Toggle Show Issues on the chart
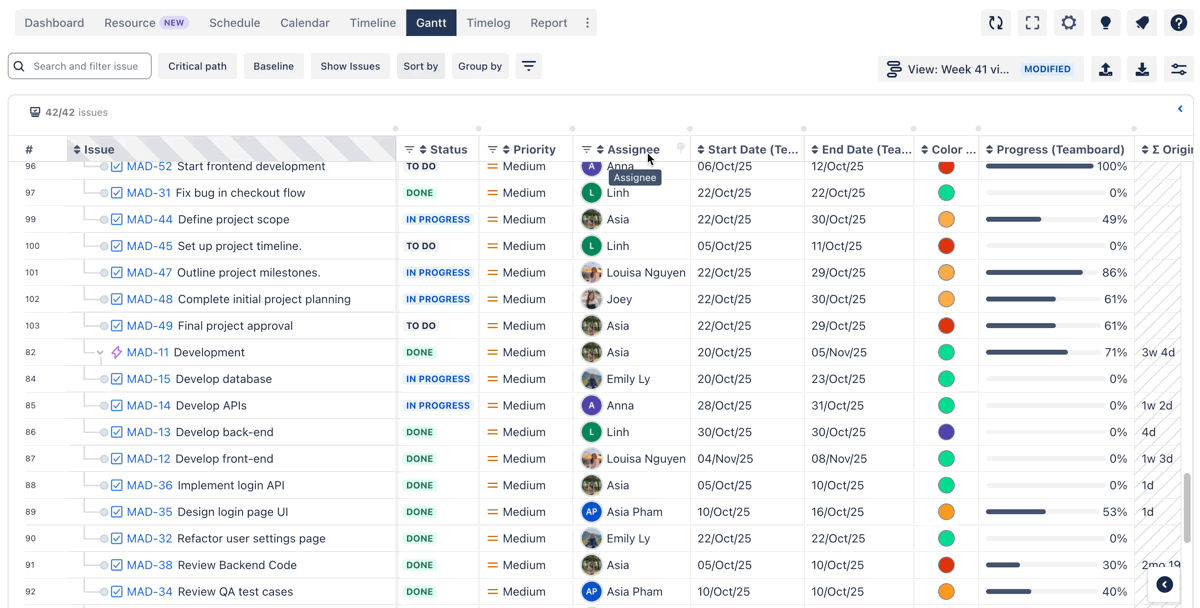 click(x=350, y=66)
